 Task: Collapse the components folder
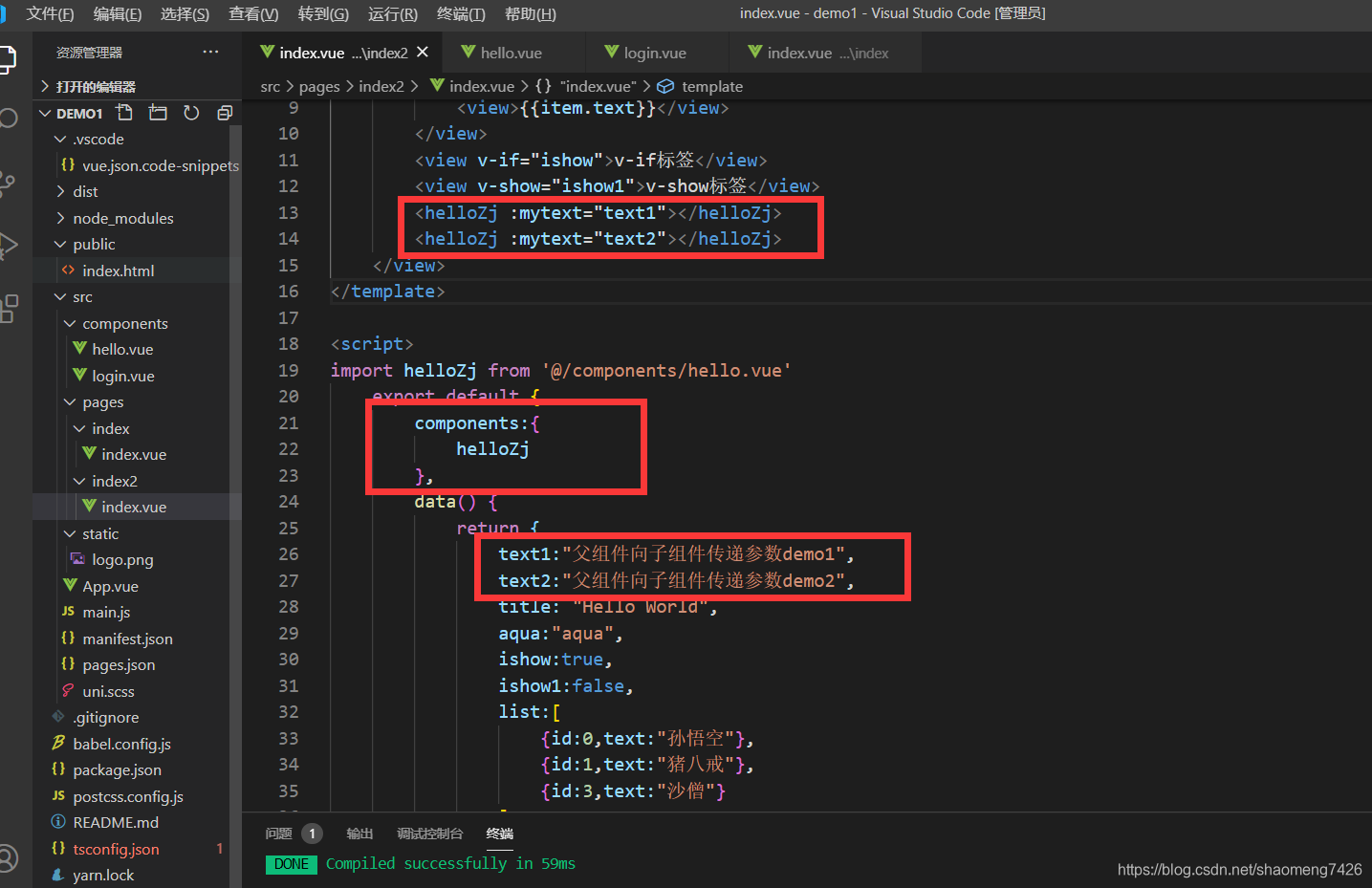pos(124,323)
